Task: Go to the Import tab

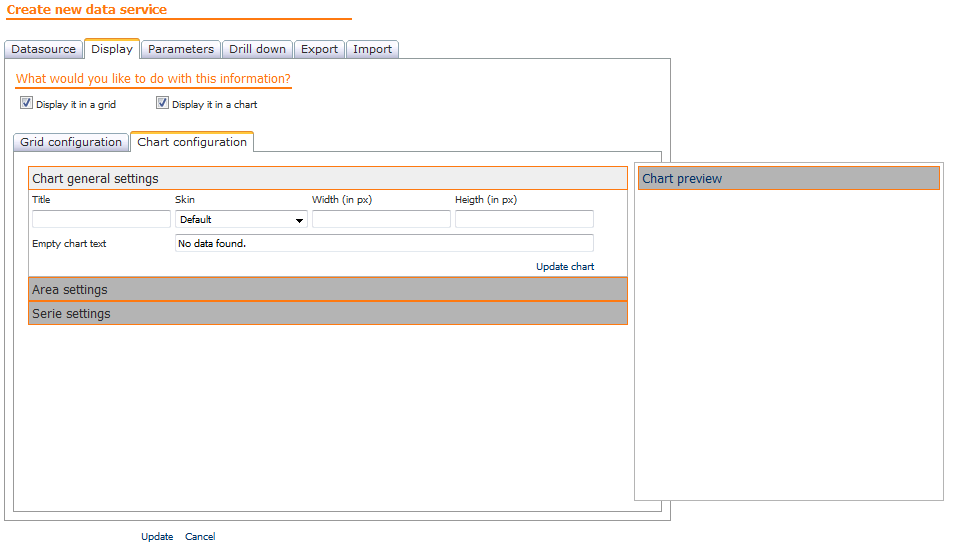Action: [372, 49]
